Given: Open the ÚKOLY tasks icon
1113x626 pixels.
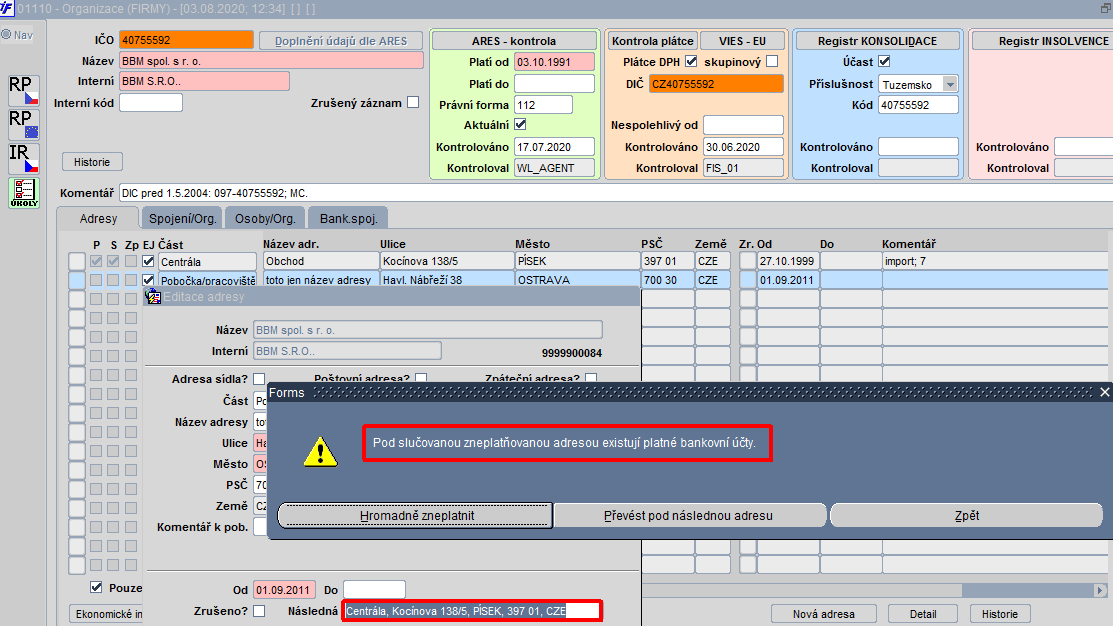Looking at the screenshot, I should point(23,192).
